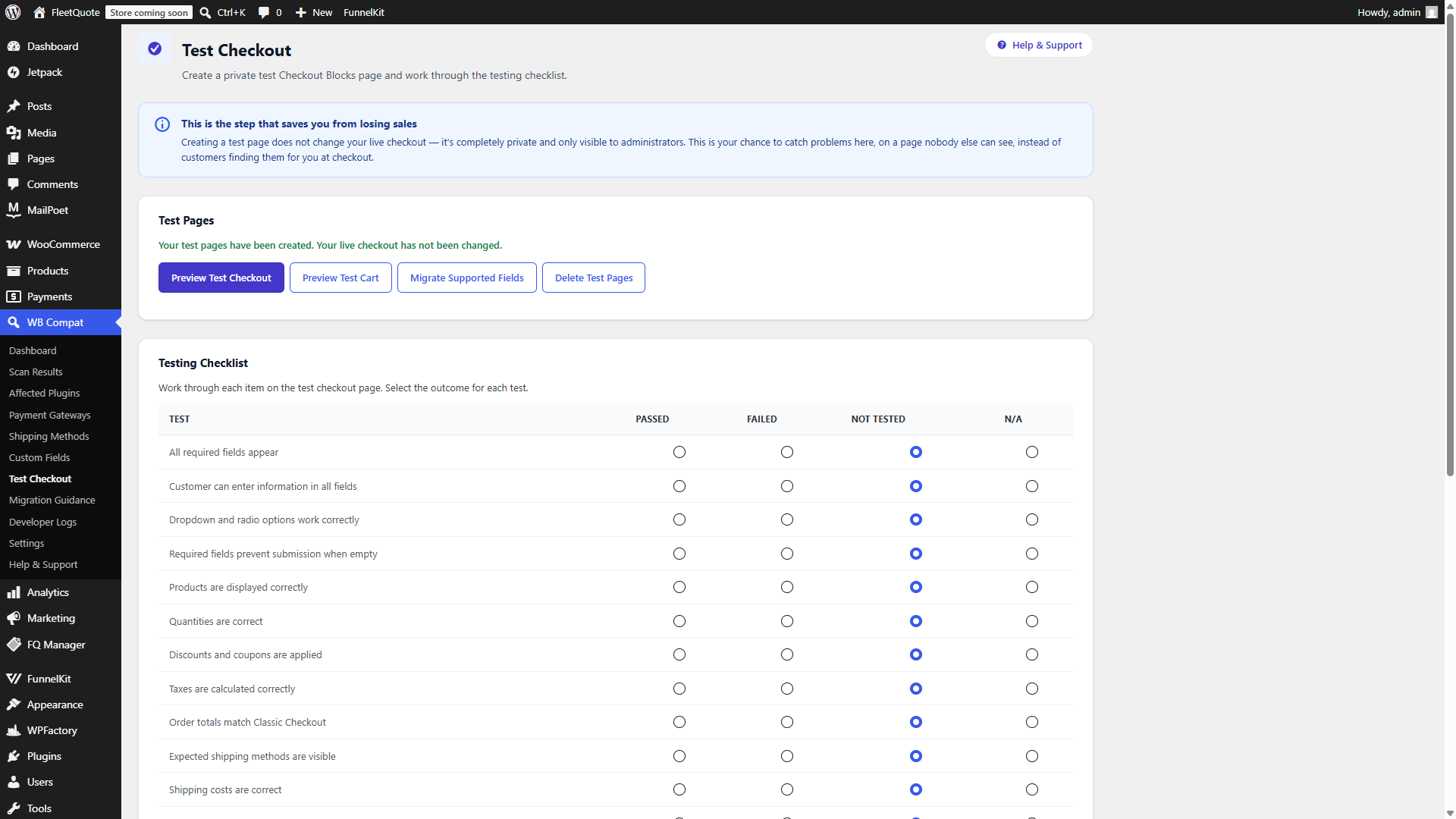Click the Posts pin icon

(14, 106)
